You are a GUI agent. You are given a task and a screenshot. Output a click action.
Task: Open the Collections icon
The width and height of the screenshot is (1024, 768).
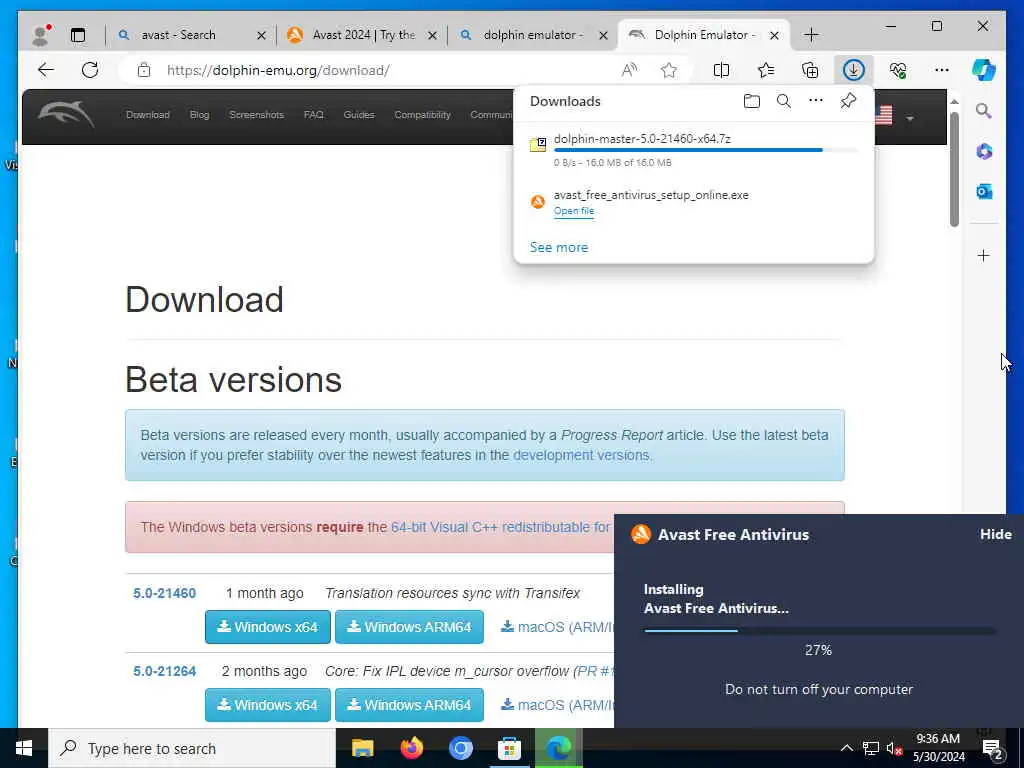[x=810, y=70]
